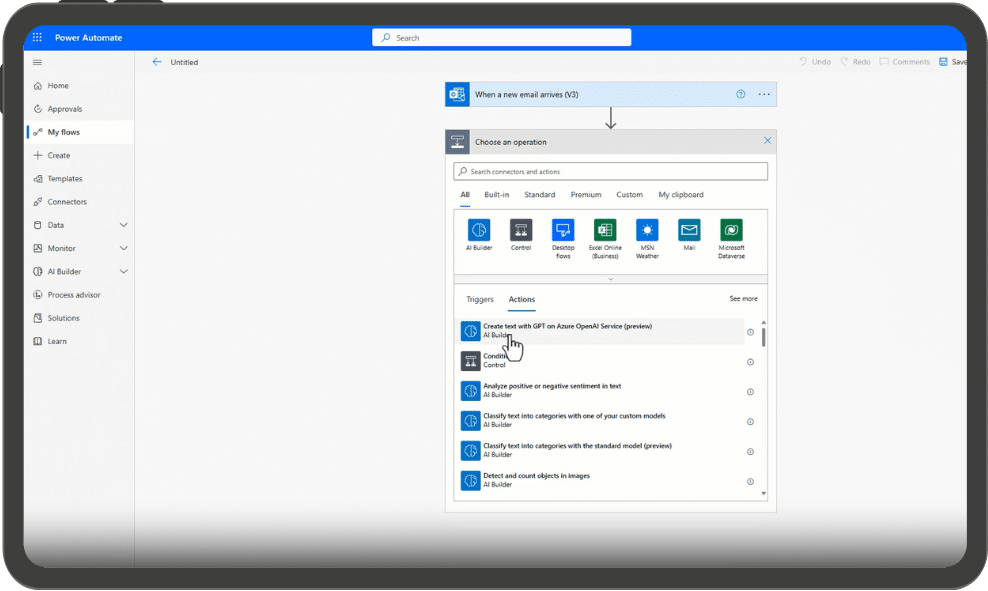Viewport: 988px width, 591px height.
Task: Select the Mail connector icon
Action: (689, 230)
